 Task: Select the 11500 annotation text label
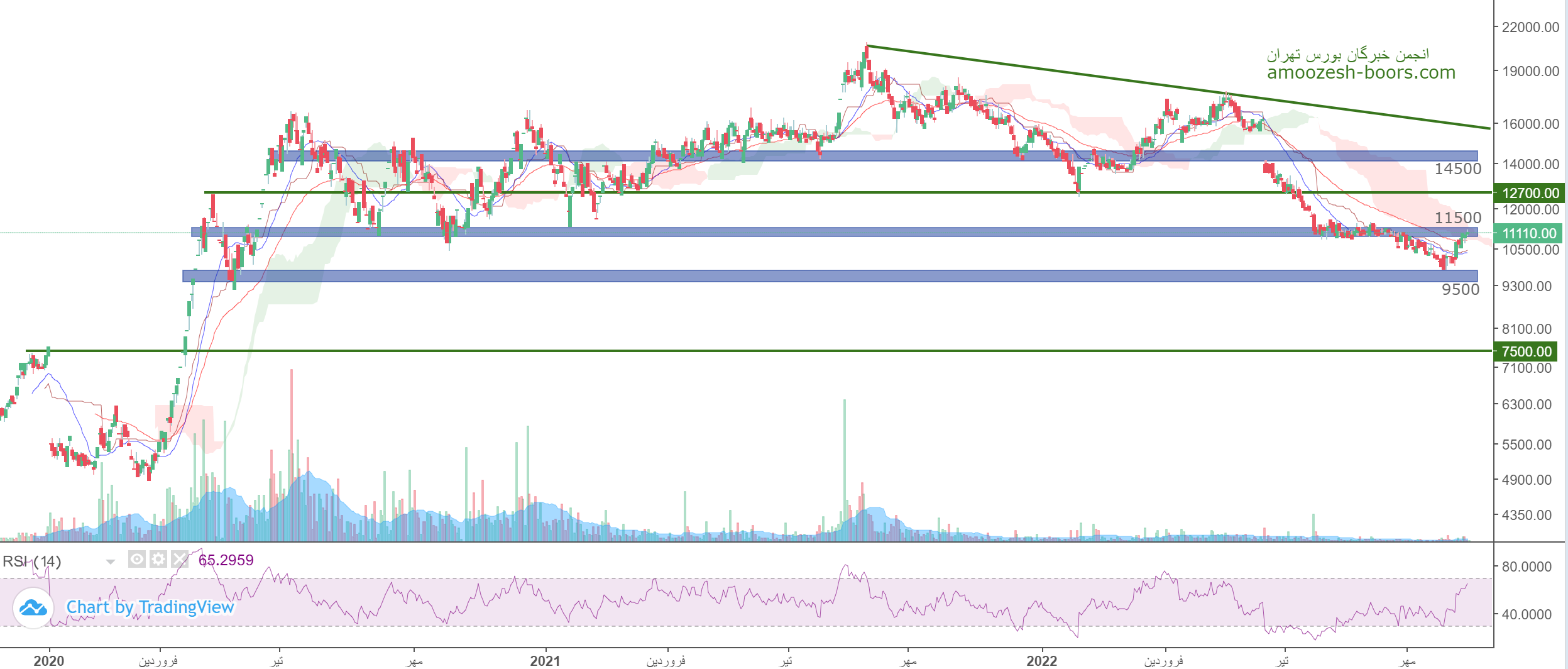(1457, 218)
